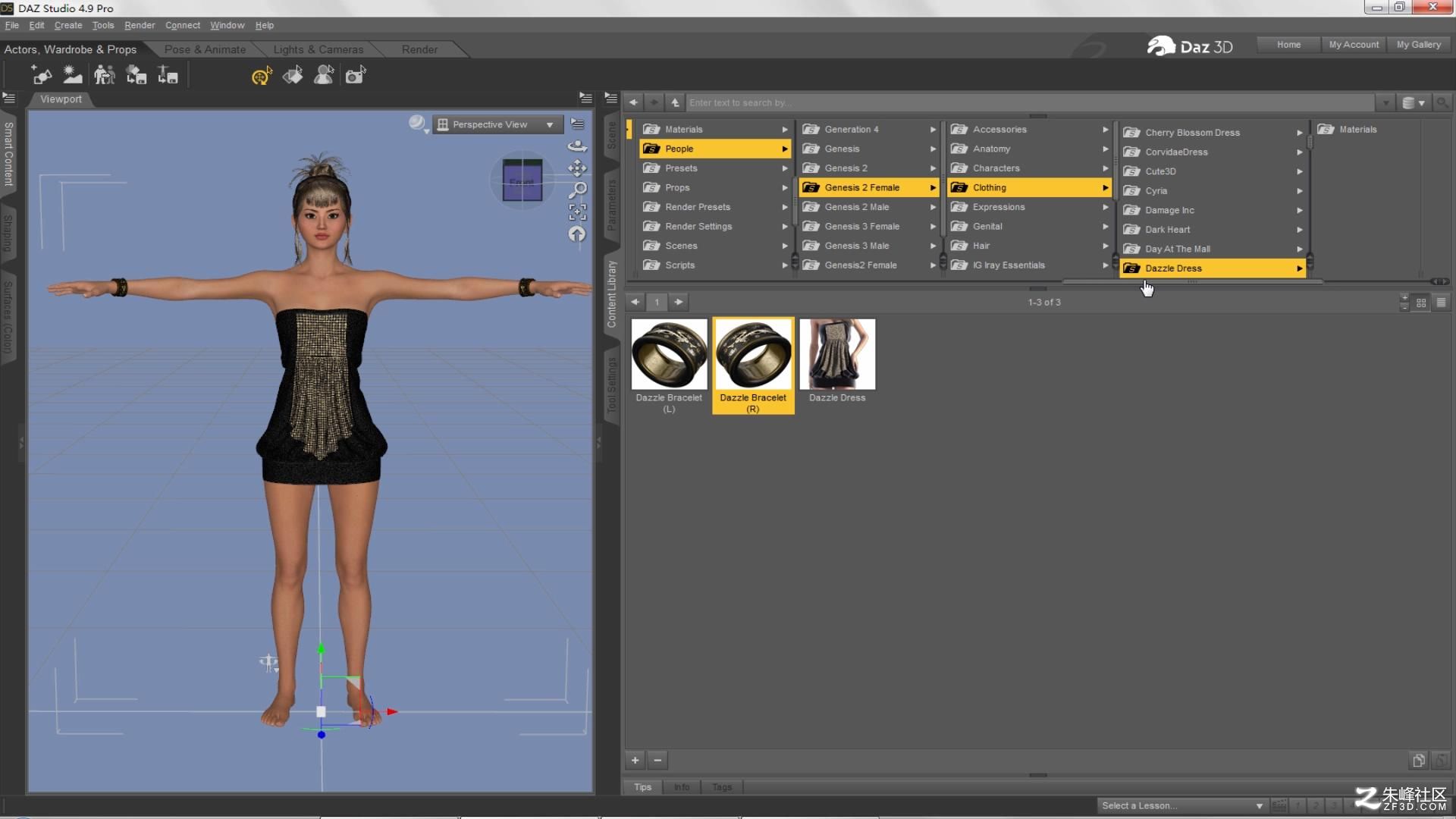The image size is (1456, 819).
Task: Click the Content Library up-level arrow
Action: (675, 102)
